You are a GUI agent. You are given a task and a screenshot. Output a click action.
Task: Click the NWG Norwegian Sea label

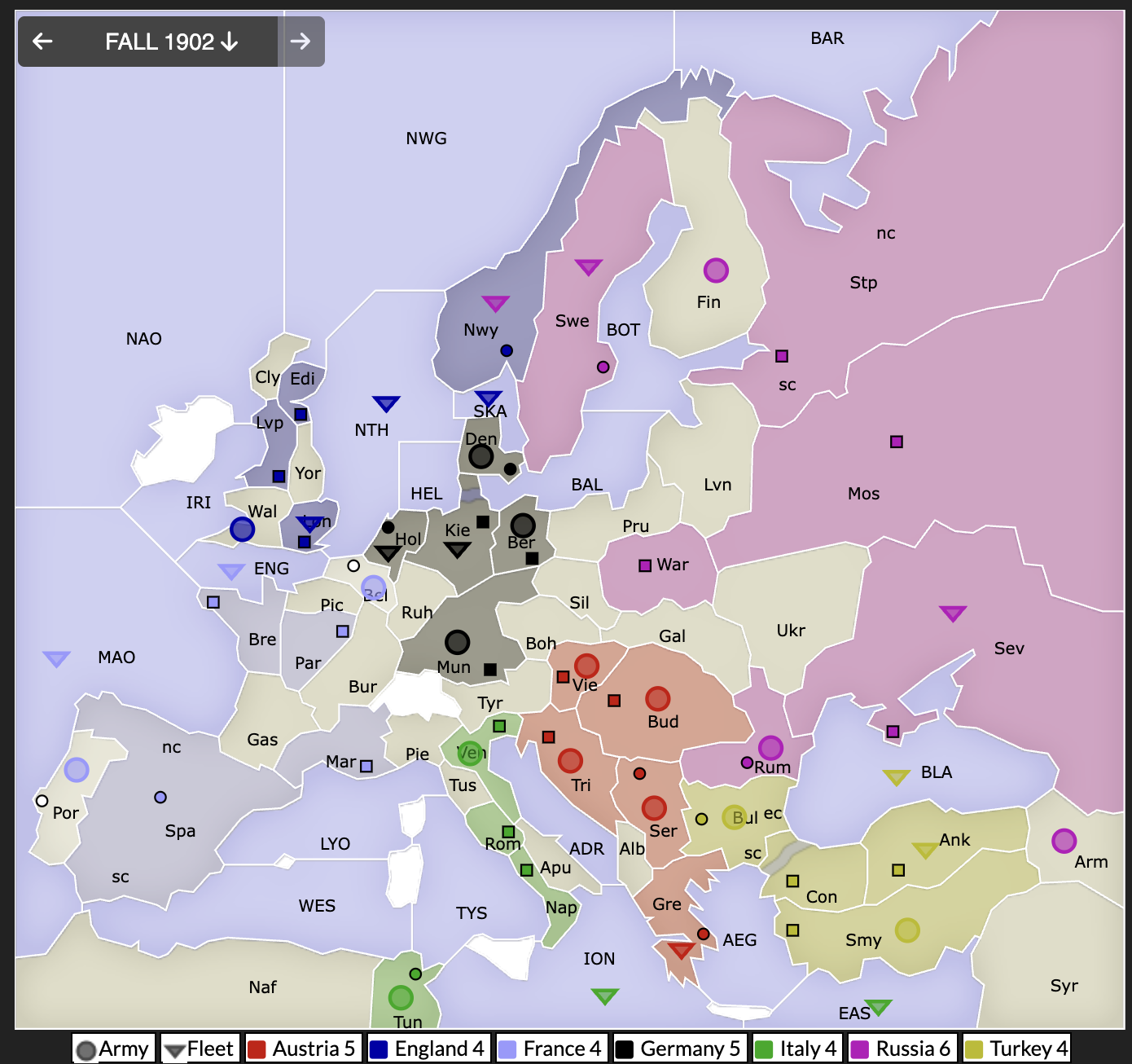pyautogui.click(x=427, y=138)
